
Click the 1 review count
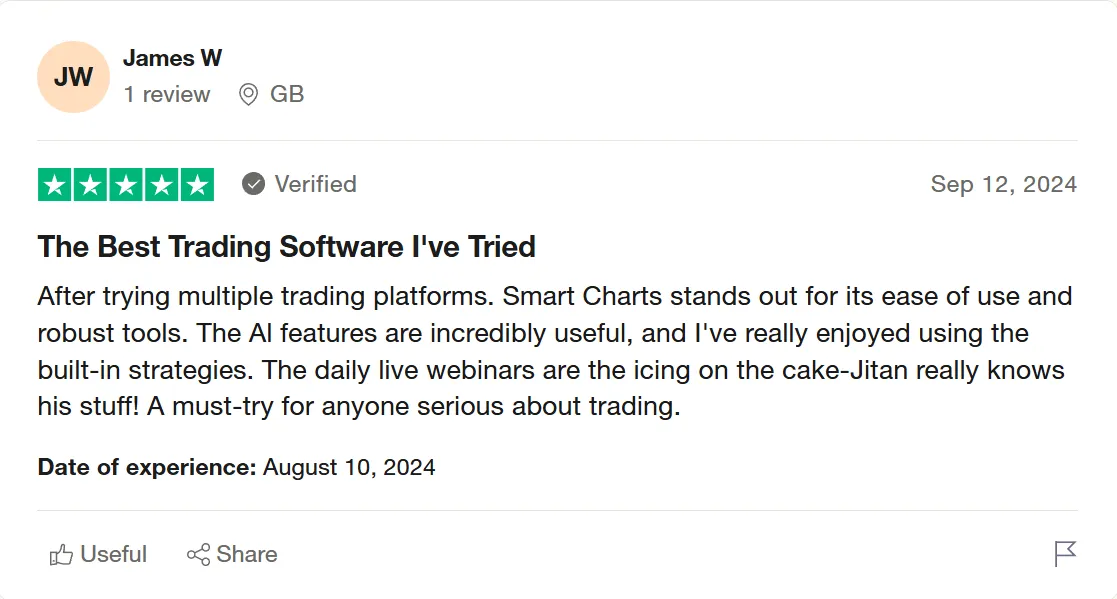(167, 94)
